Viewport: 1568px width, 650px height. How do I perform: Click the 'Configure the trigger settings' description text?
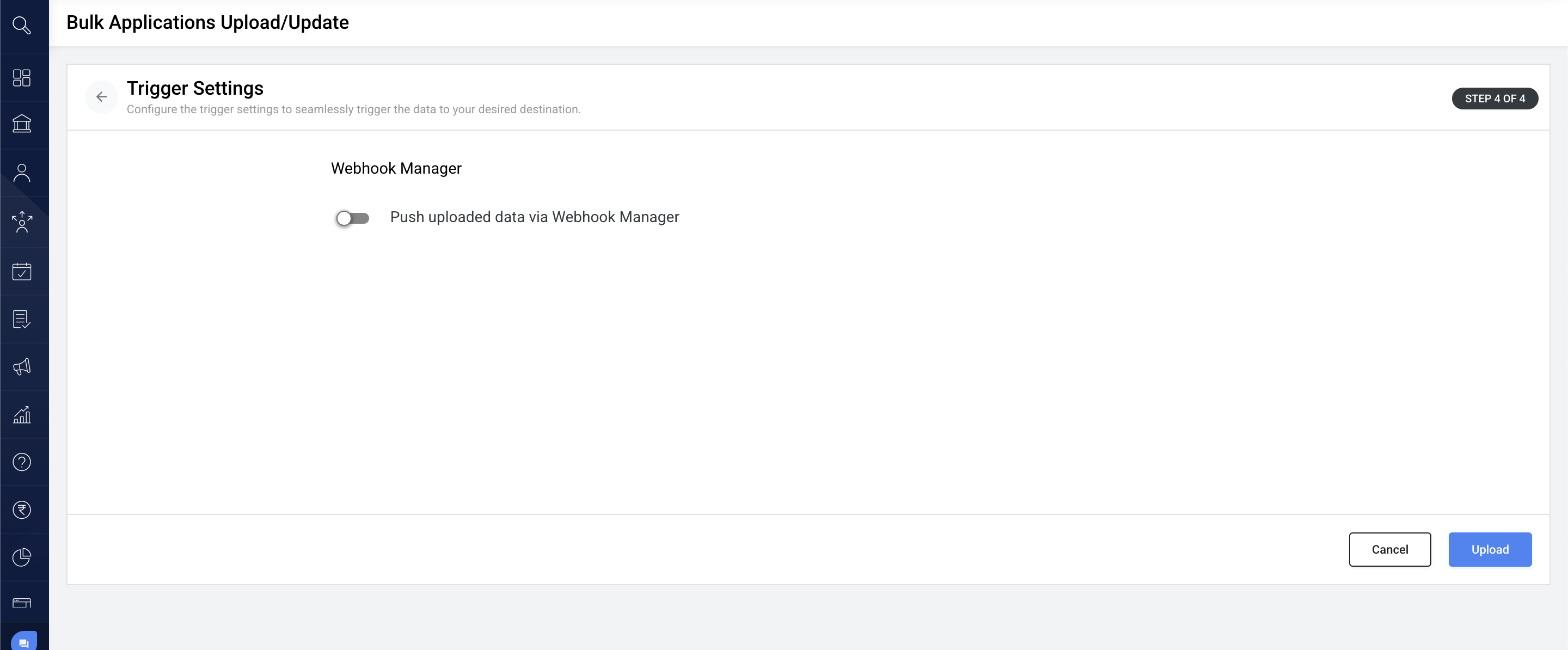coord(354,109)
